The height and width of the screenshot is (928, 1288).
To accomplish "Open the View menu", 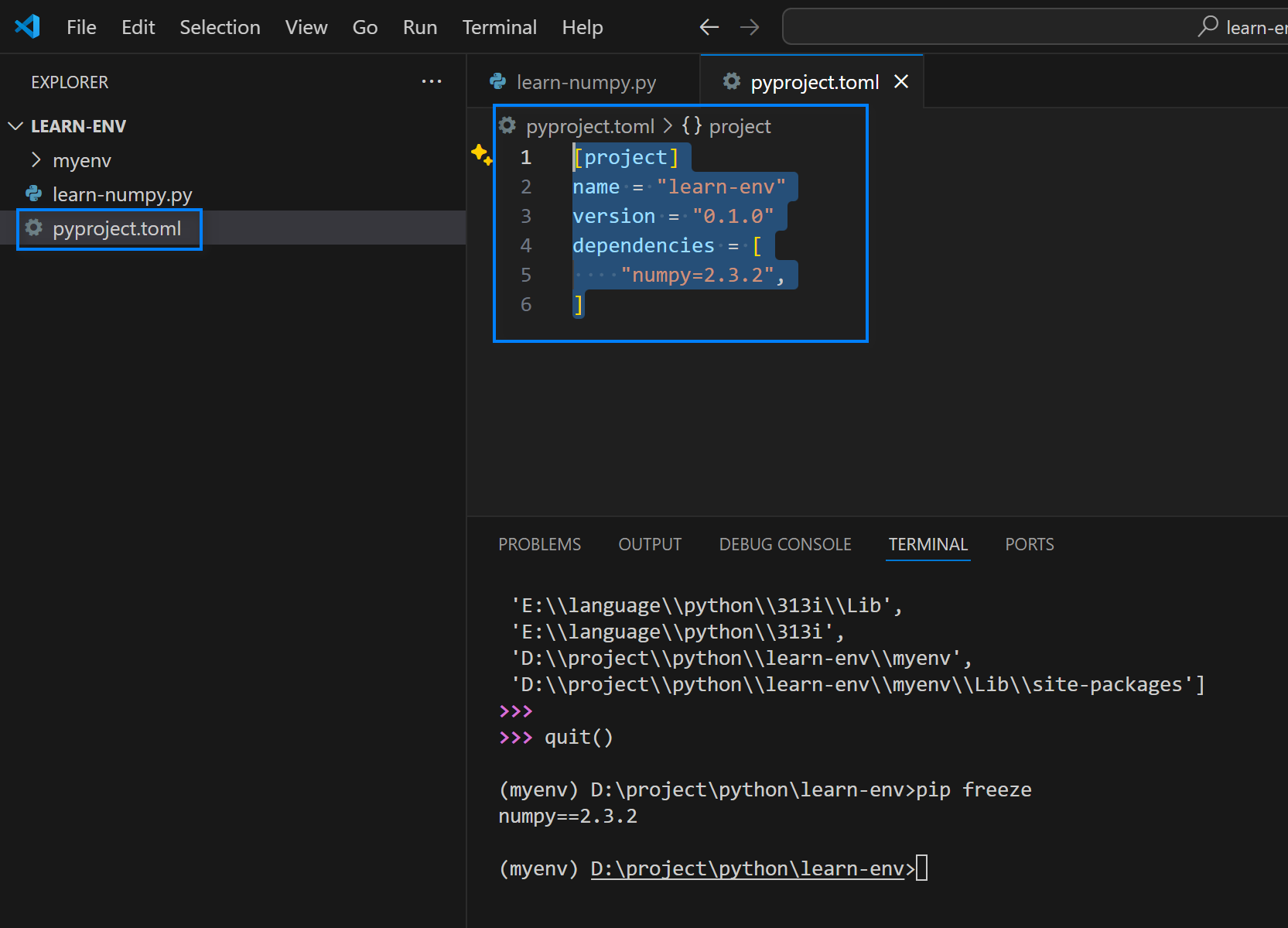I will (306, 27).
